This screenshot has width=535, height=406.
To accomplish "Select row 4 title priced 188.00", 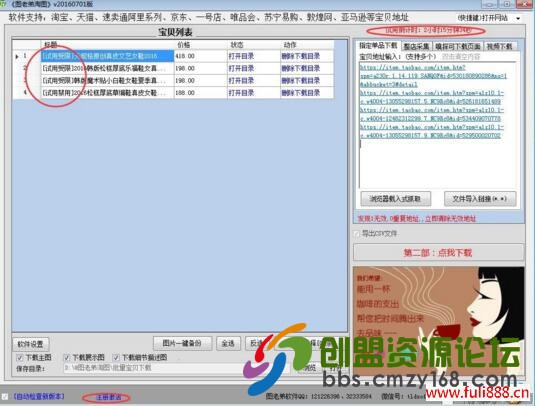I will pos(107,93).
